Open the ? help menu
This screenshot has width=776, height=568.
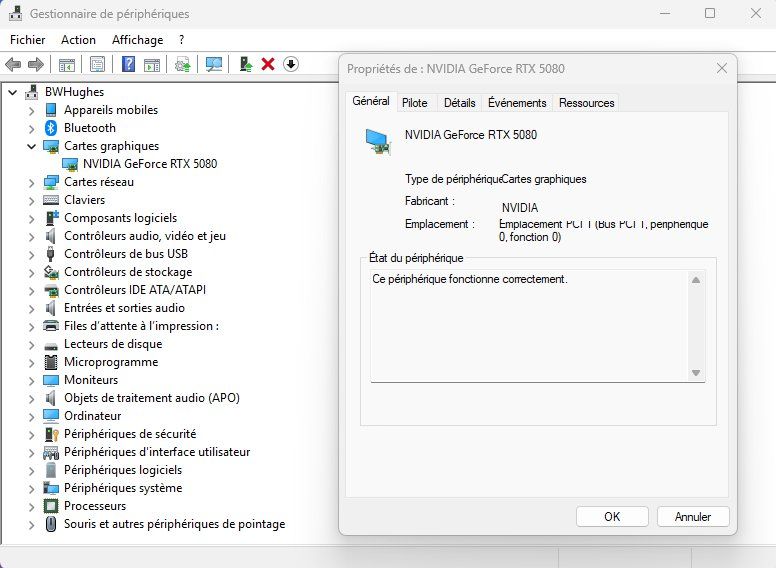tap(182, 40)
